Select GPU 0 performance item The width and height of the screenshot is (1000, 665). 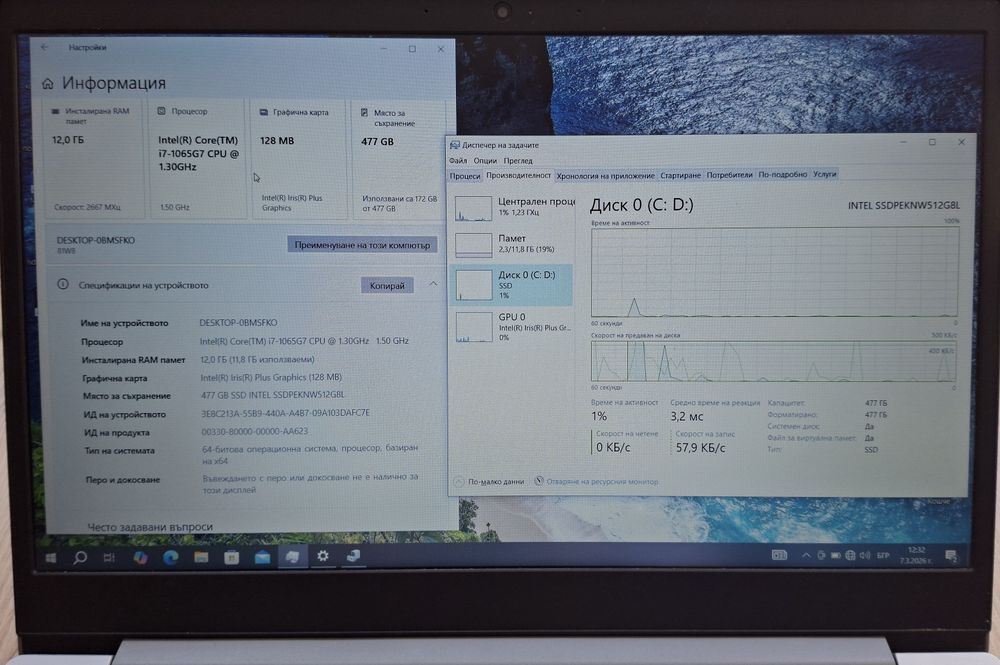click(x=513, y=326)
